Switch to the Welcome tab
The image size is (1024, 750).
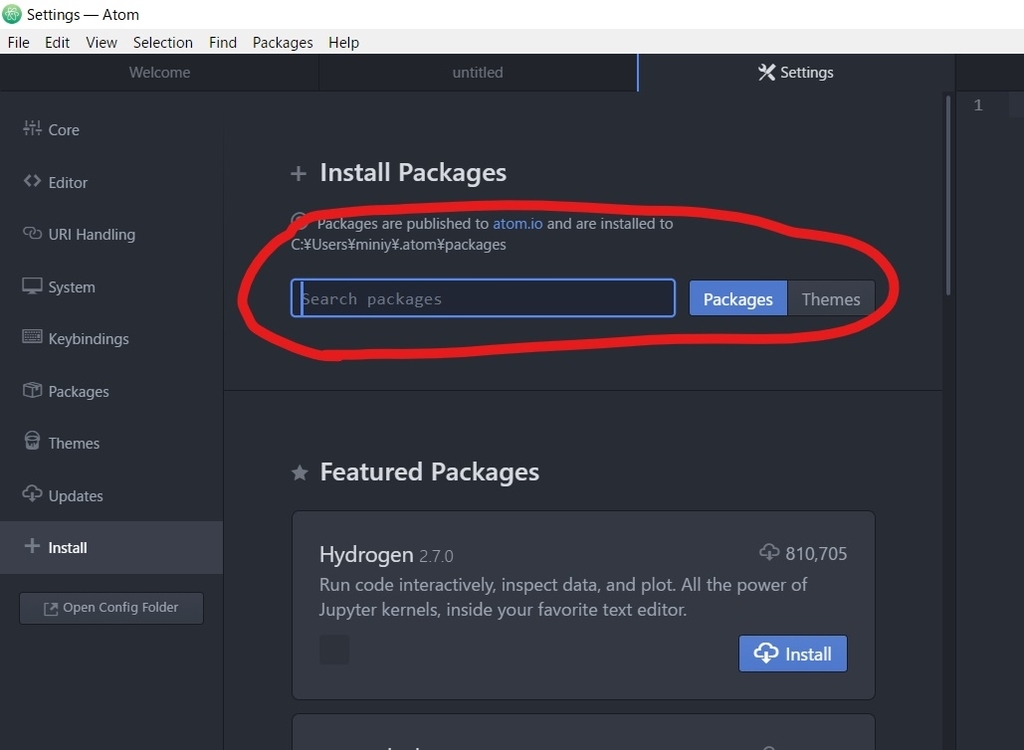[159, 72]
